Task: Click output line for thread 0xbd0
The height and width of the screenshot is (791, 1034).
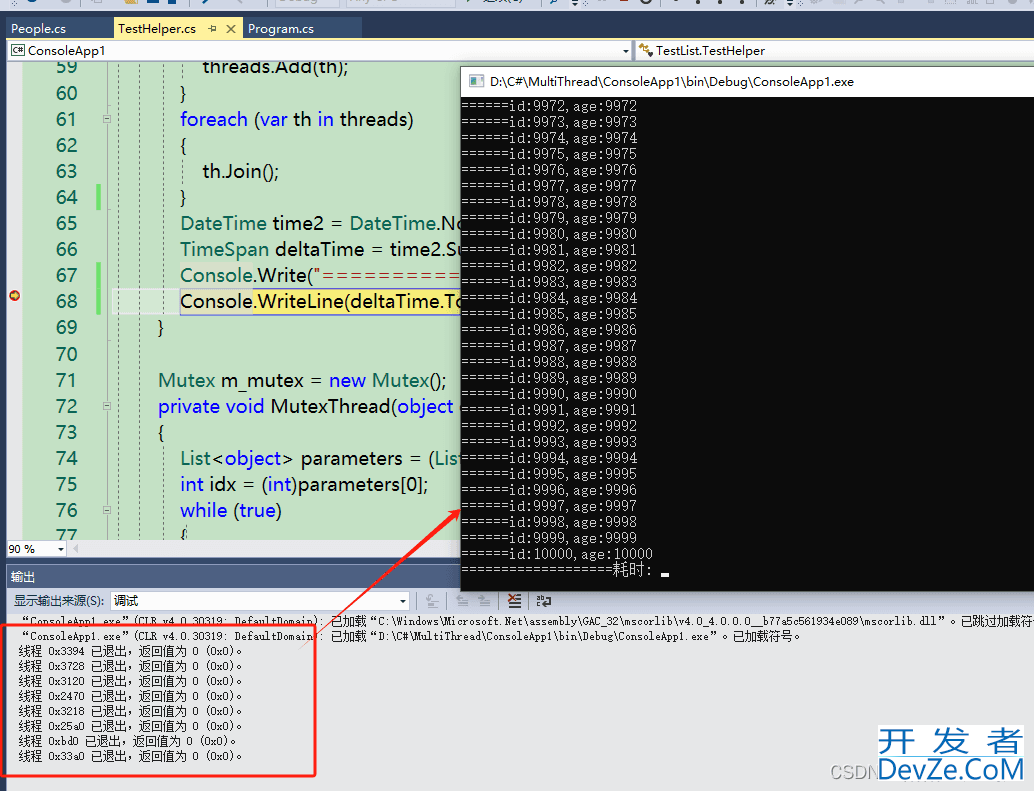Action: pos(127,742)
